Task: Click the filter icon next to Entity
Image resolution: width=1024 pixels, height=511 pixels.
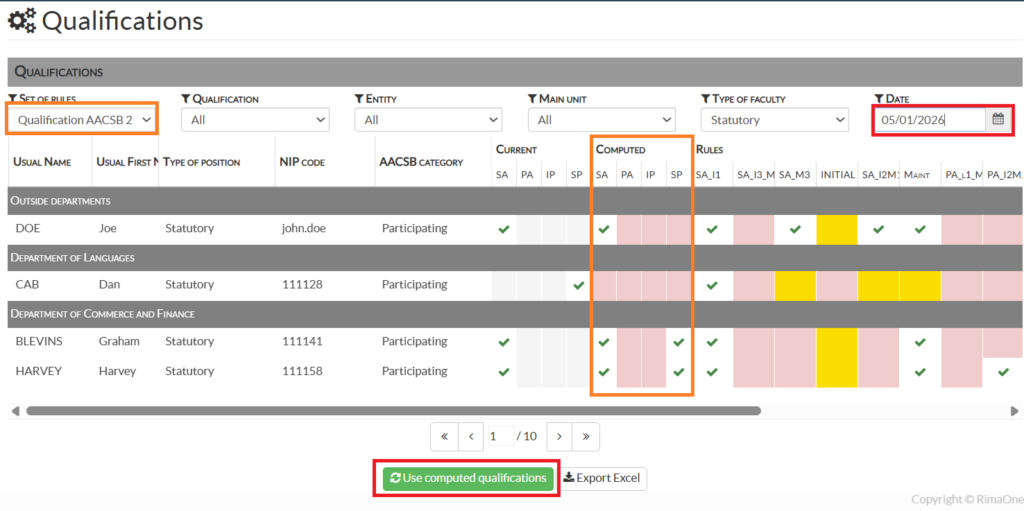Action: tap(359, 99)
